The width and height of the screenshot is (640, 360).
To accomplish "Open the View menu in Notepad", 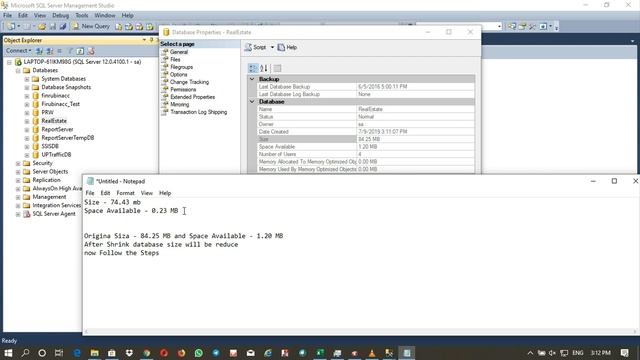I will coord(147,193).
